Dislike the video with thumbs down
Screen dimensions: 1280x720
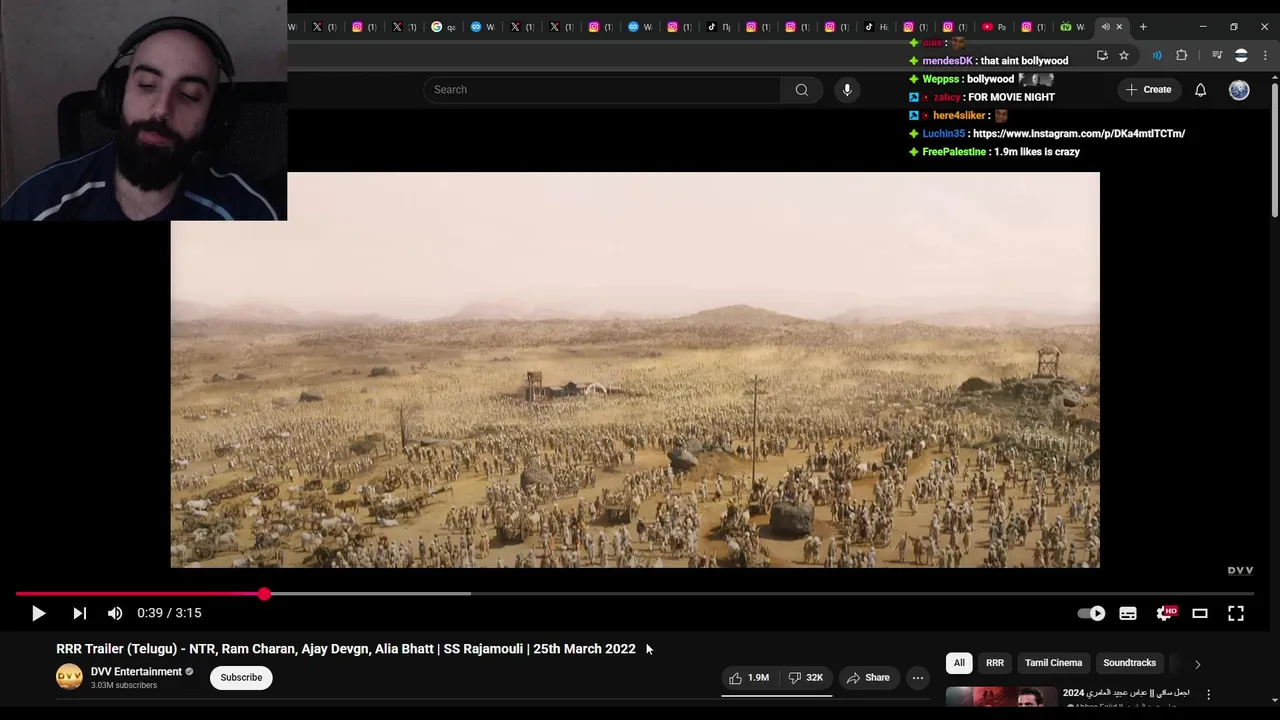806,678
